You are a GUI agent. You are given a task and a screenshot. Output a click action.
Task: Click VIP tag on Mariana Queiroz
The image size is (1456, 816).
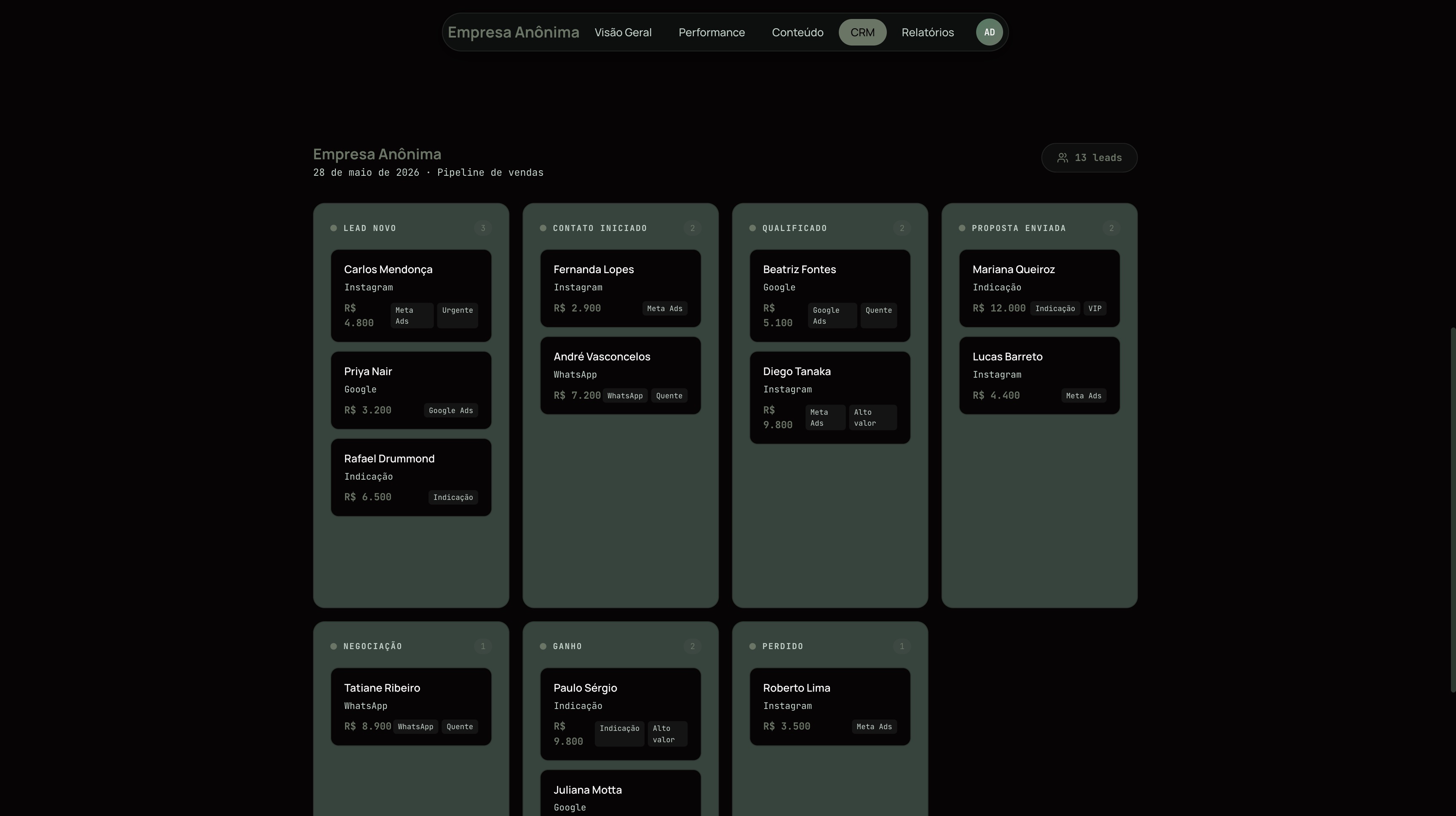click(1095, 309)
